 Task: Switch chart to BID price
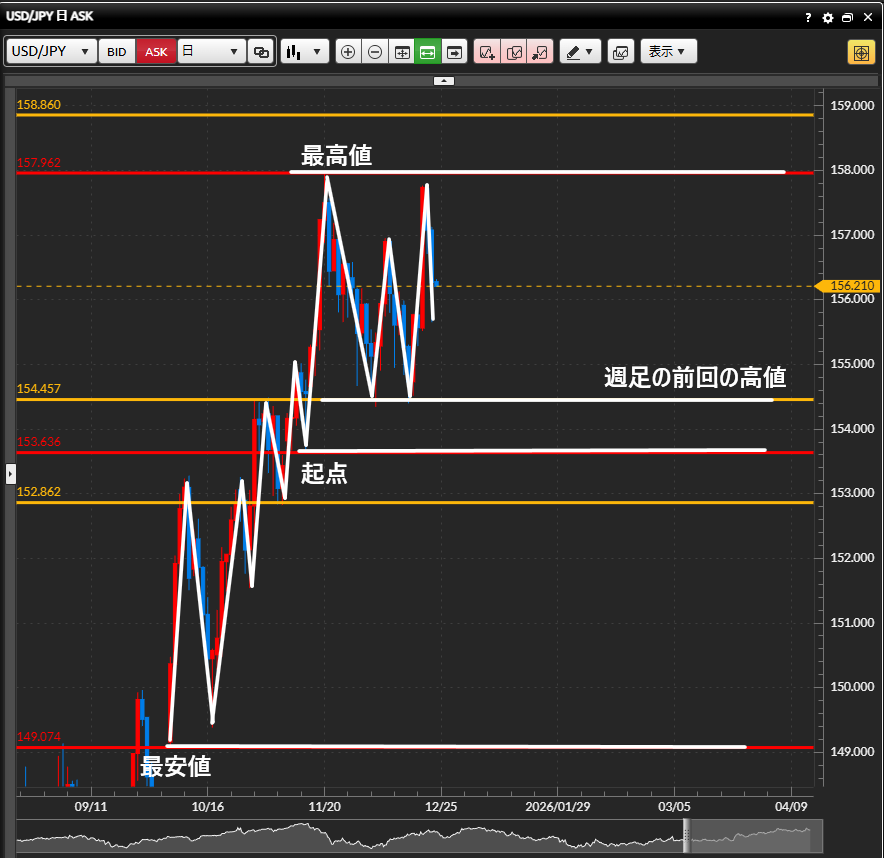117,52
